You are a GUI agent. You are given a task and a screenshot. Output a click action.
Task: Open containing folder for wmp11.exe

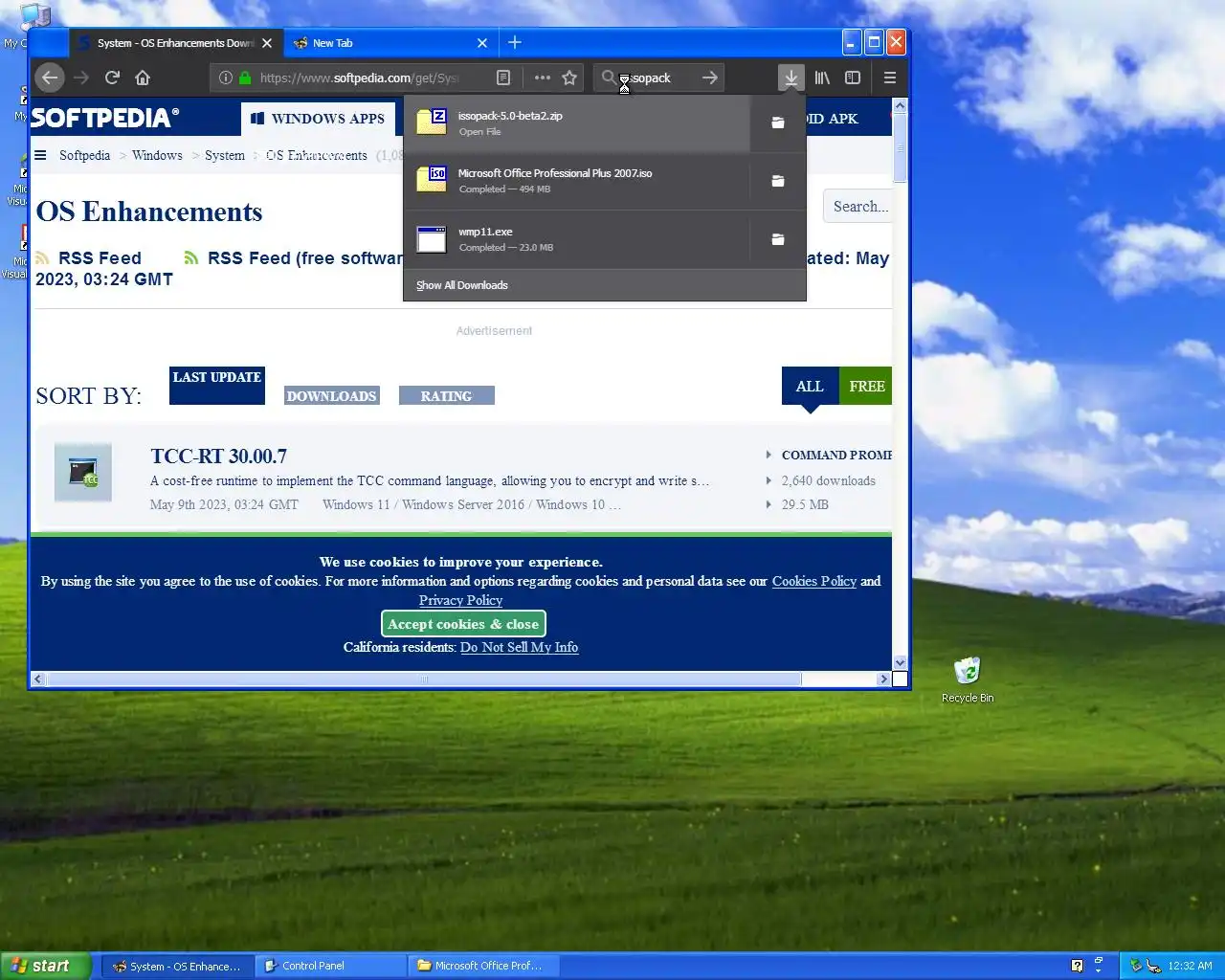[778, 239]
